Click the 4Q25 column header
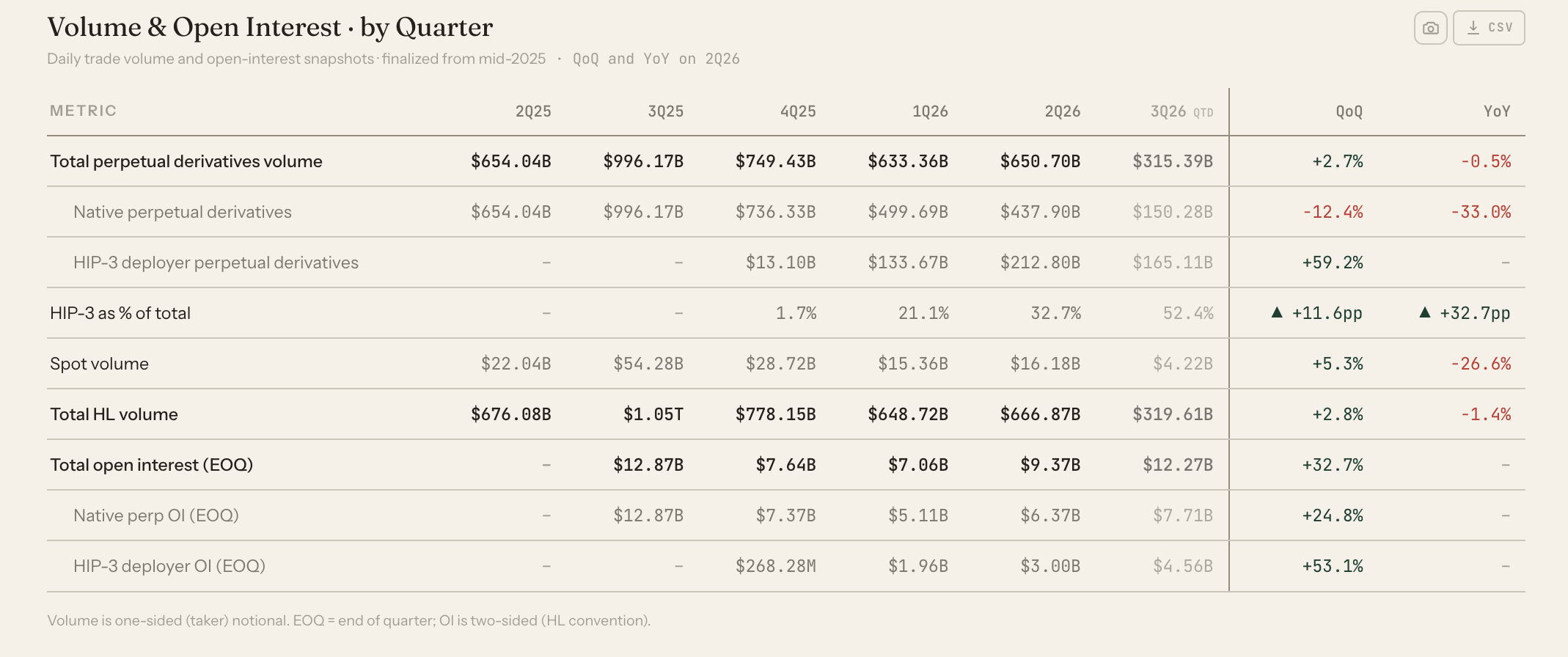 pyautogui.click(x=798, y=111)
